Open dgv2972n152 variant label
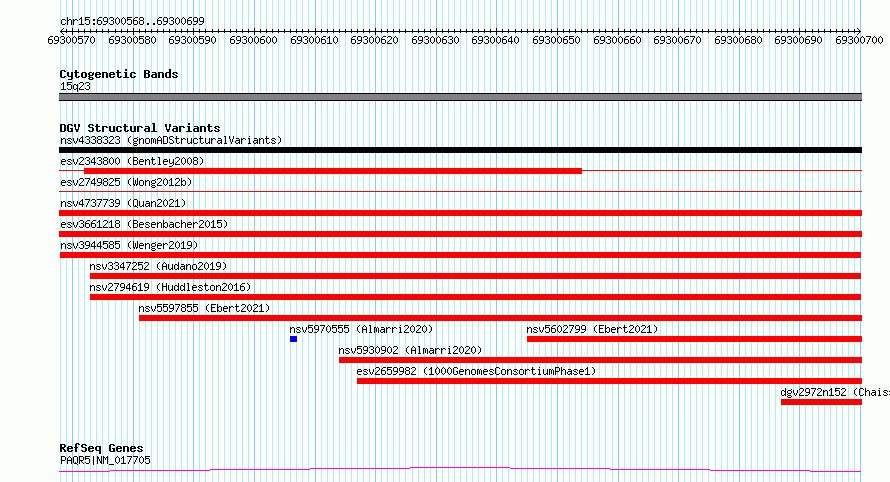Image resolution: width=890 pixels, height=482 pixels. (x=835, y=392)
